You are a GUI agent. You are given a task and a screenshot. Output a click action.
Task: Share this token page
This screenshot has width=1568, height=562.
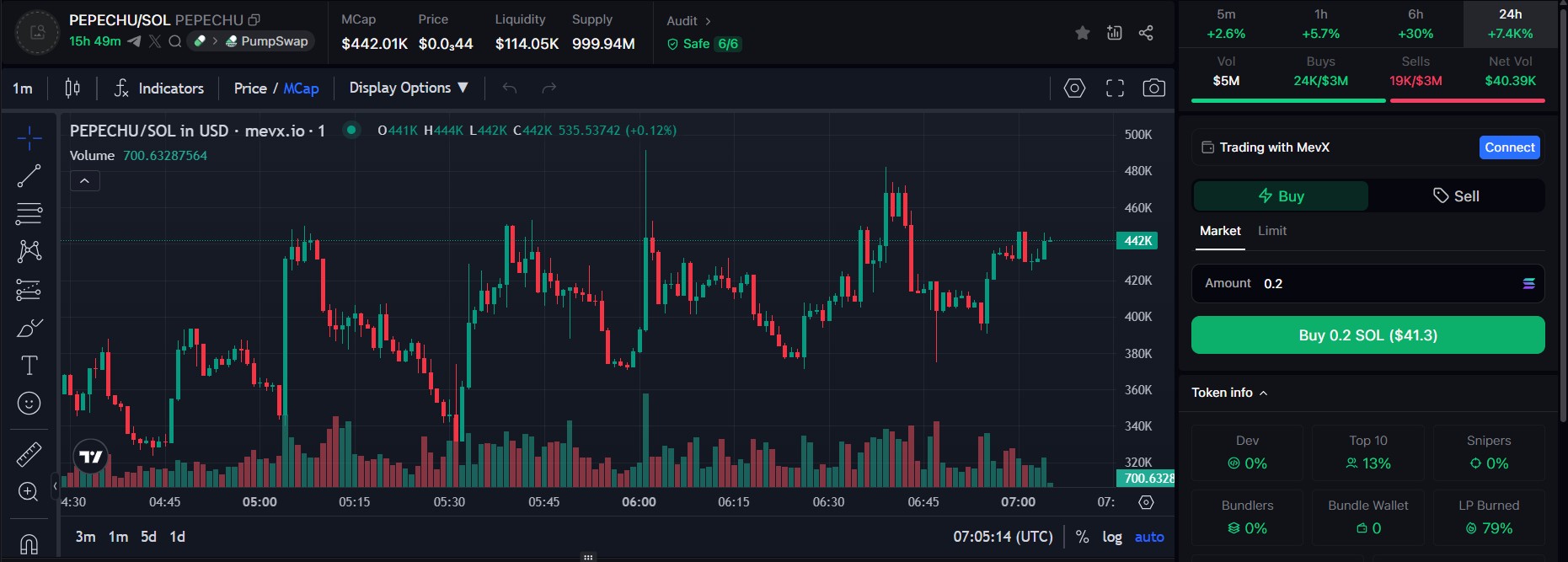[1146, 33]
